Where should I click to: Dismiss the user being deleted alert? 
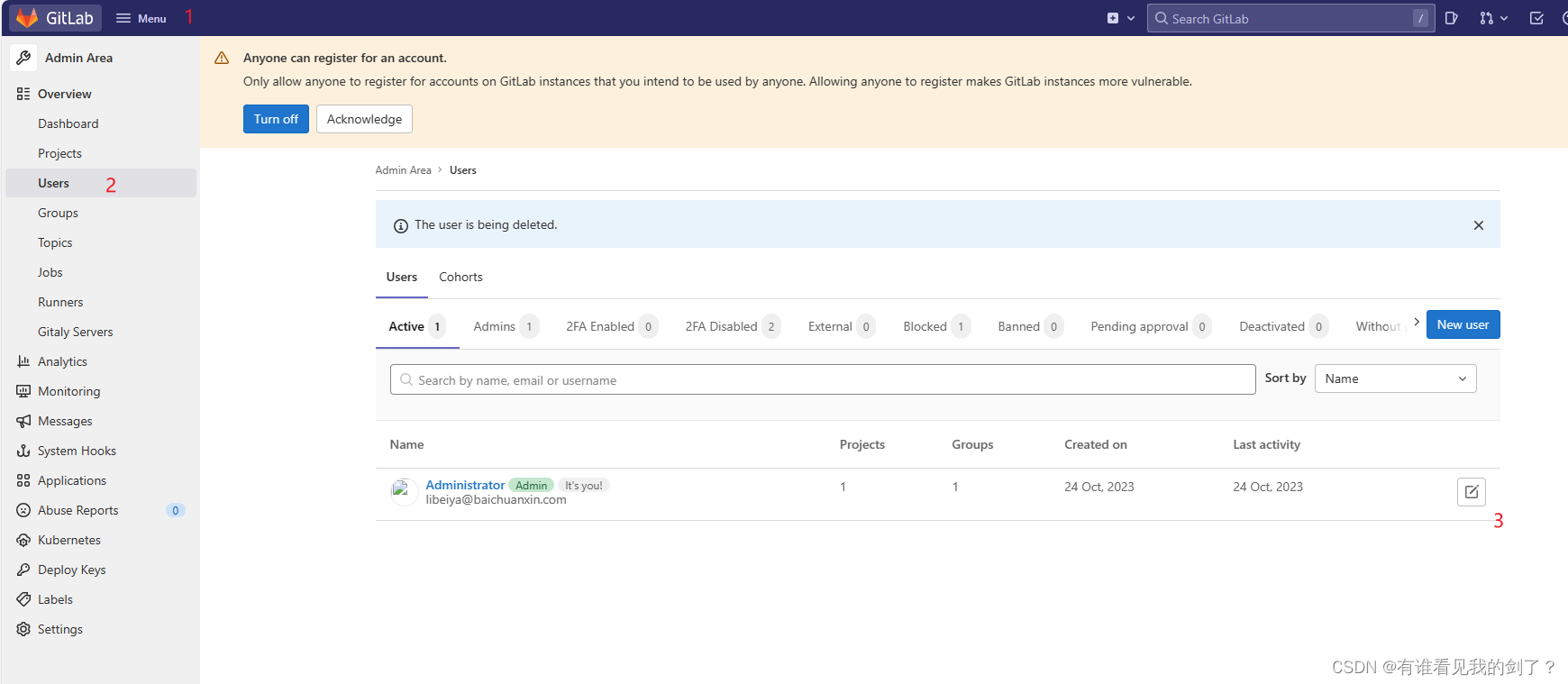click(1479, 225)
